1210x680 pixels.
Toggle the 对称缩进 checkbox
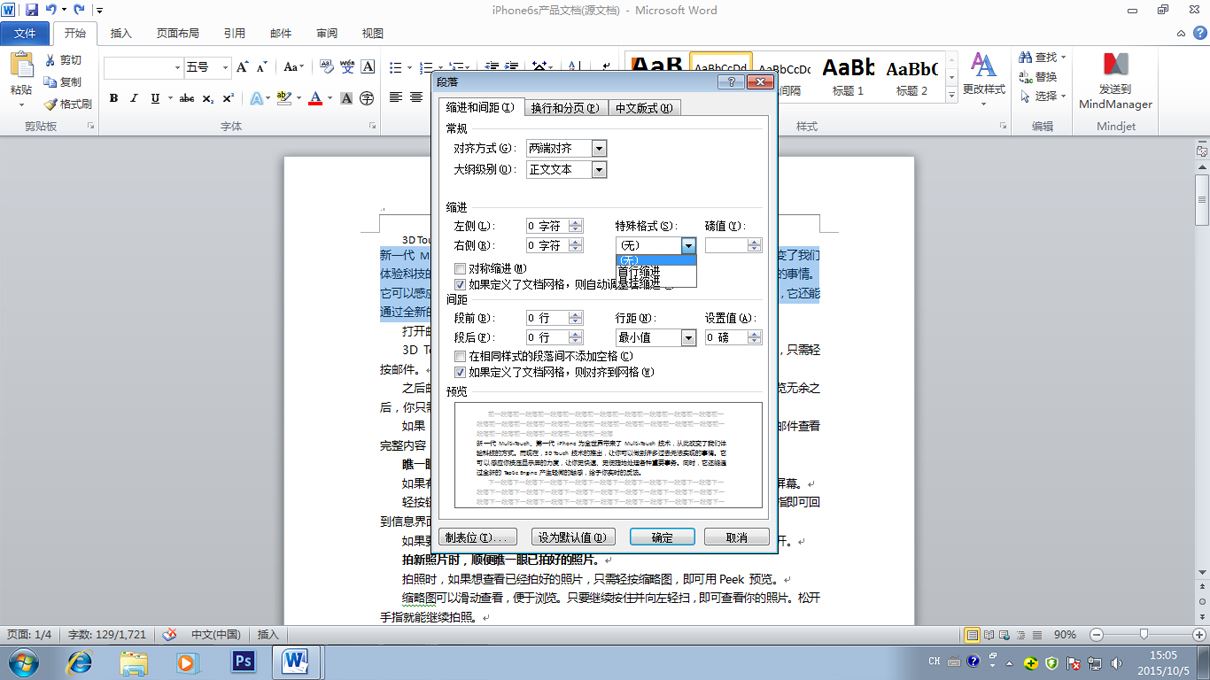pos(460,269)
